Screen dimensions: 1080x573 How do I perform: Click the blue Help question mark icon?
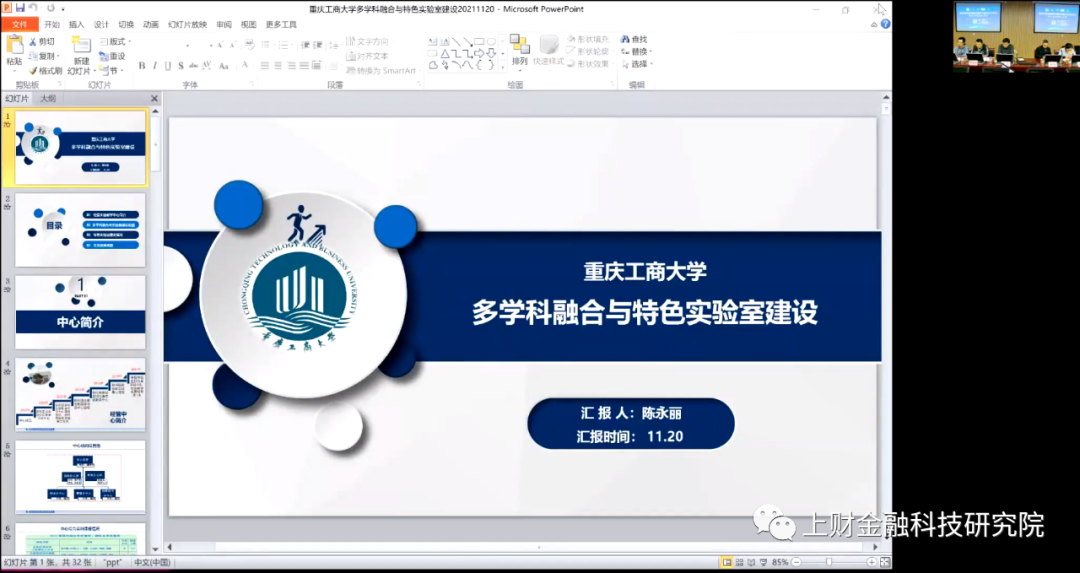pos(886,24)
